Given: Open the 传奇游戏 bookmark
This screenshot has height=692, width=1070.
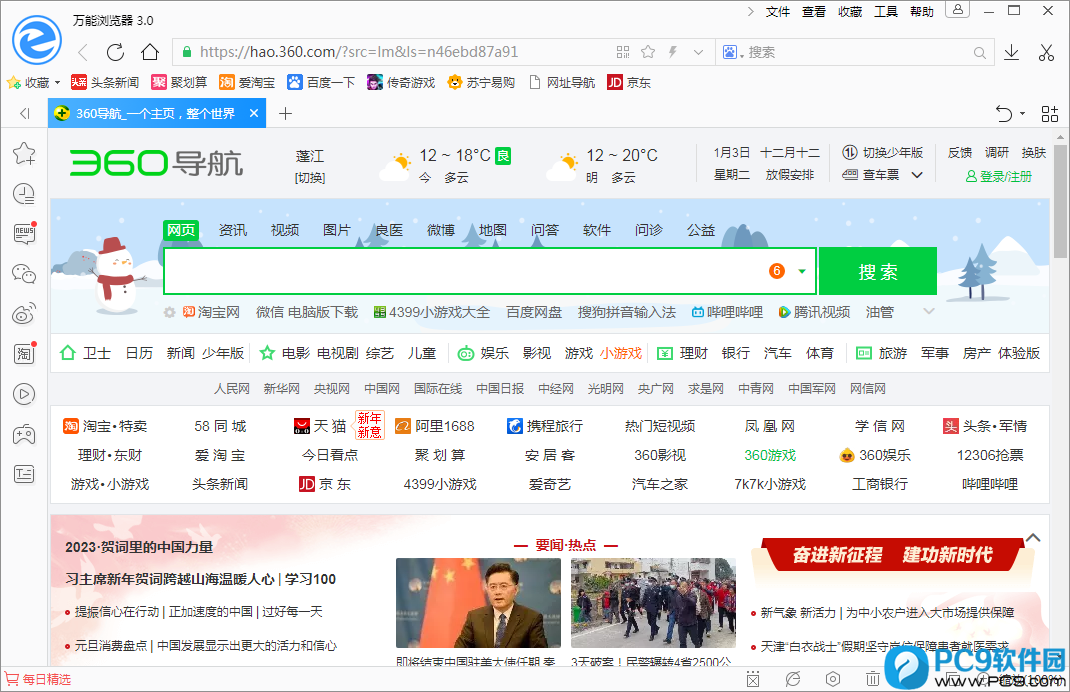Looking at the screenshot, I should (401, 83).
